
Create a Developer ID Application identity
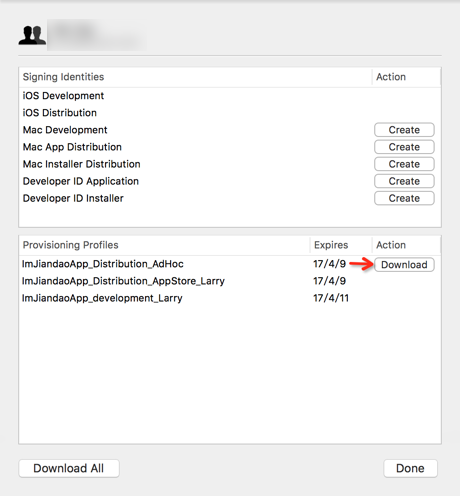click(x=404, y=181)
